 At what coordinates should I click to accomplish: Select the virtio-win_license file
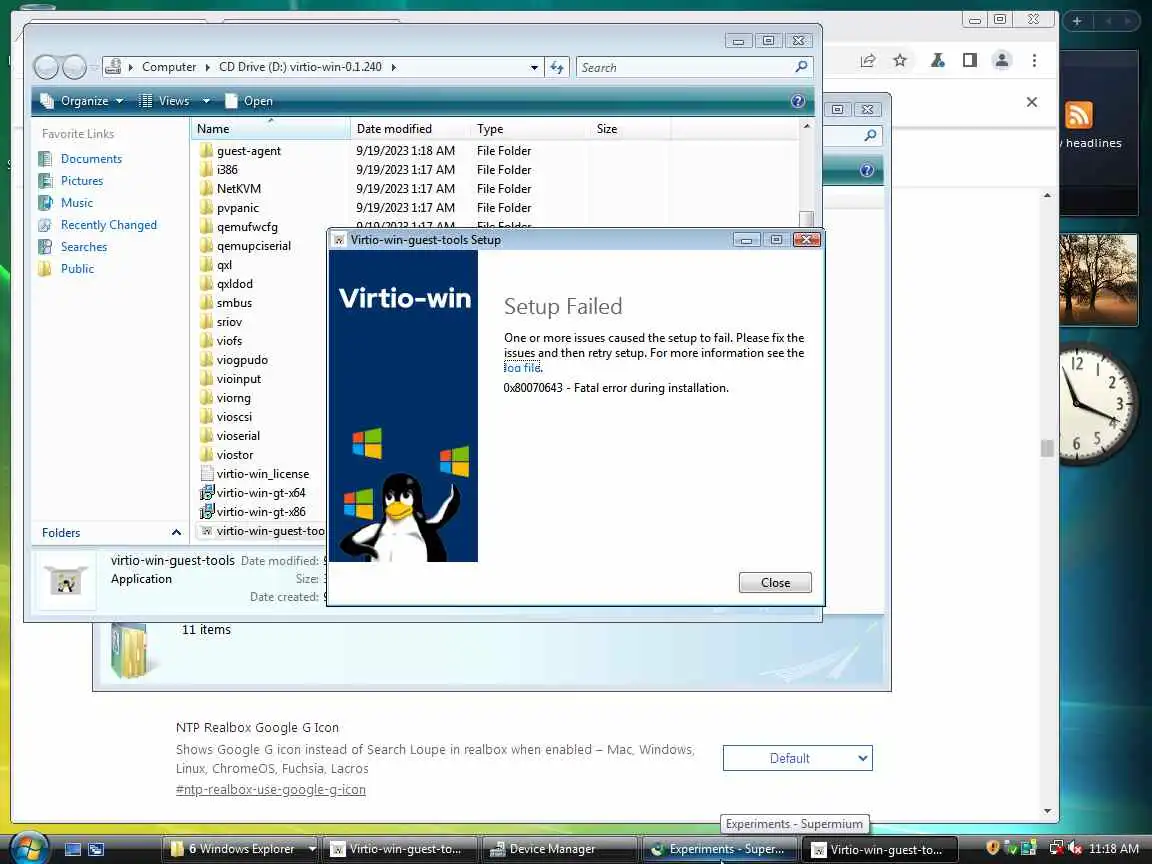click(x=262, y=474)
